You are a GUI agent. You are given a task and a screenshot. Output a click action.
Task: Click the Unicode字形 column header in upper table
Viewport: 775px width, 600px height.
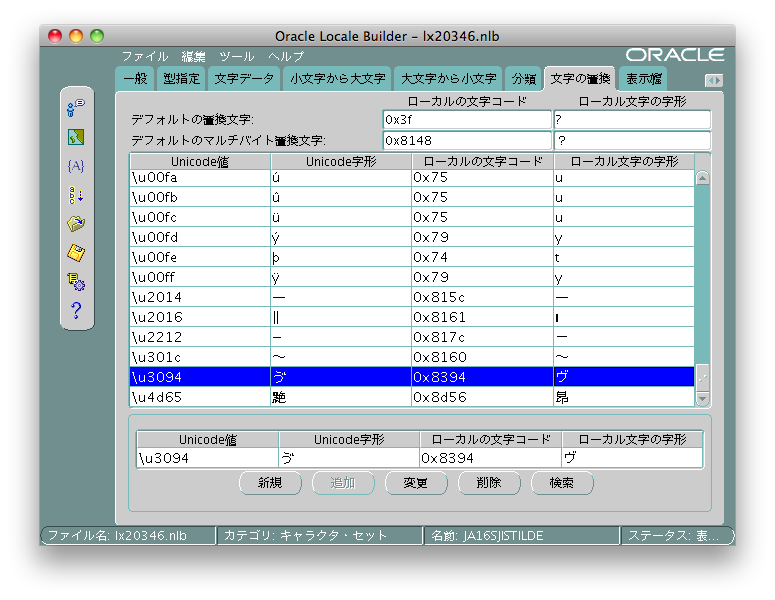[x=341, y=162]
